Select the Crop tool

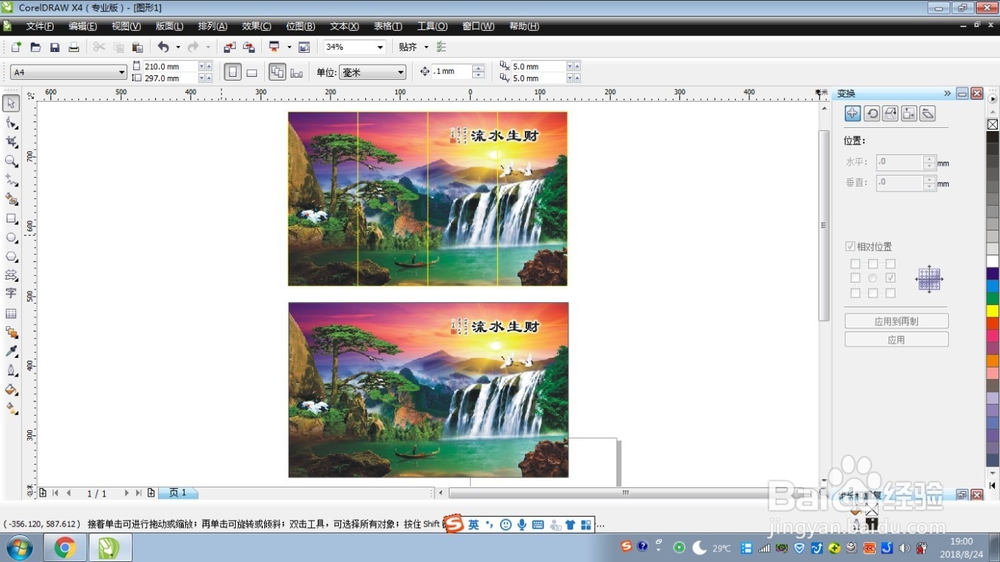point(11,142)
